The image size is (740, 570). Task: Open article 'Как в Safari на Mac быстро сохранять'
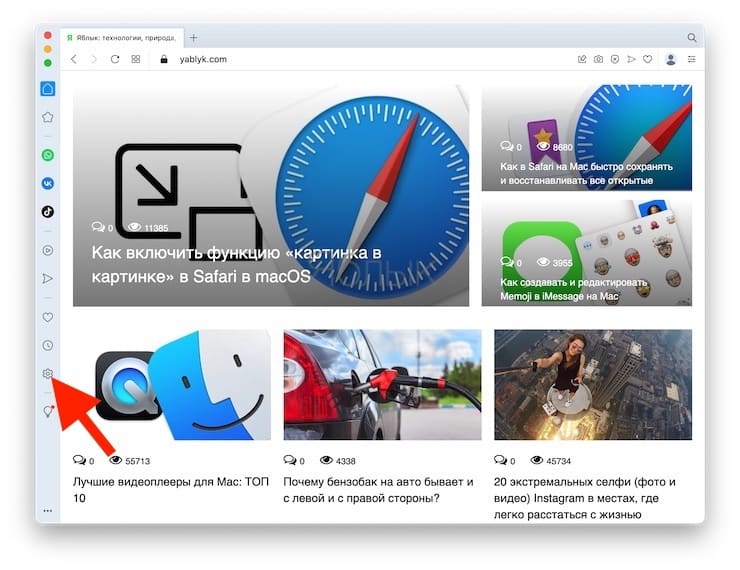pyautogui.click(x=586, y=174)
